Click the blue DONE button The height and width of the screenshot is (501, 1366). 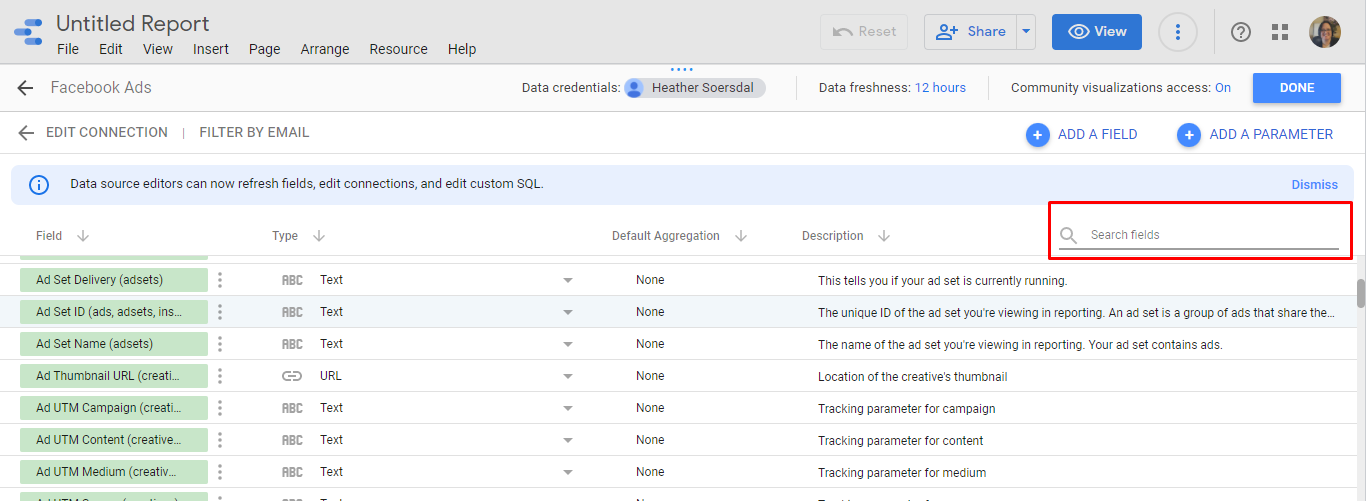click(x=1296, y=88)
